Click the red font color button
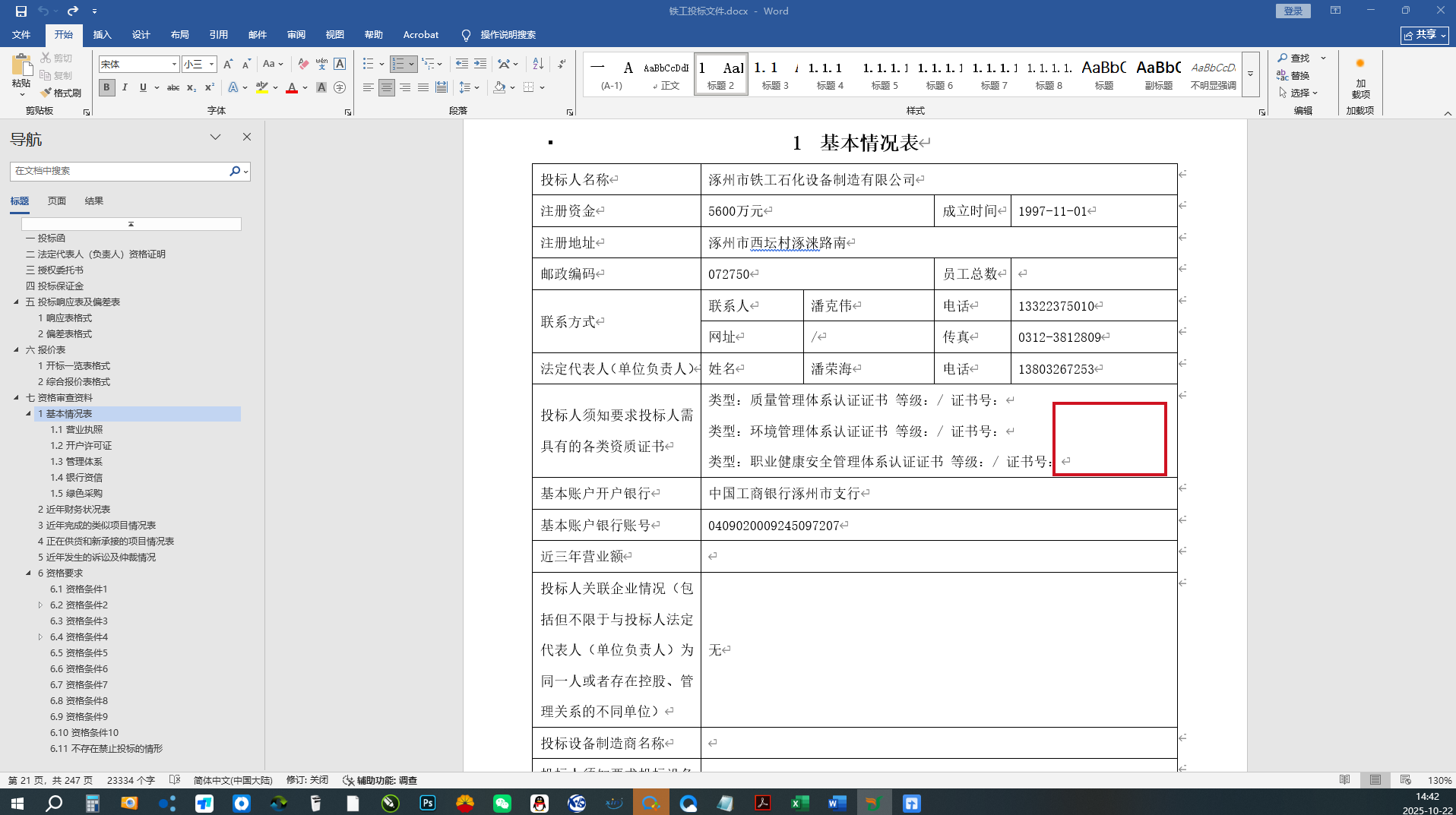1456x815 pixels. click(292, 87)
